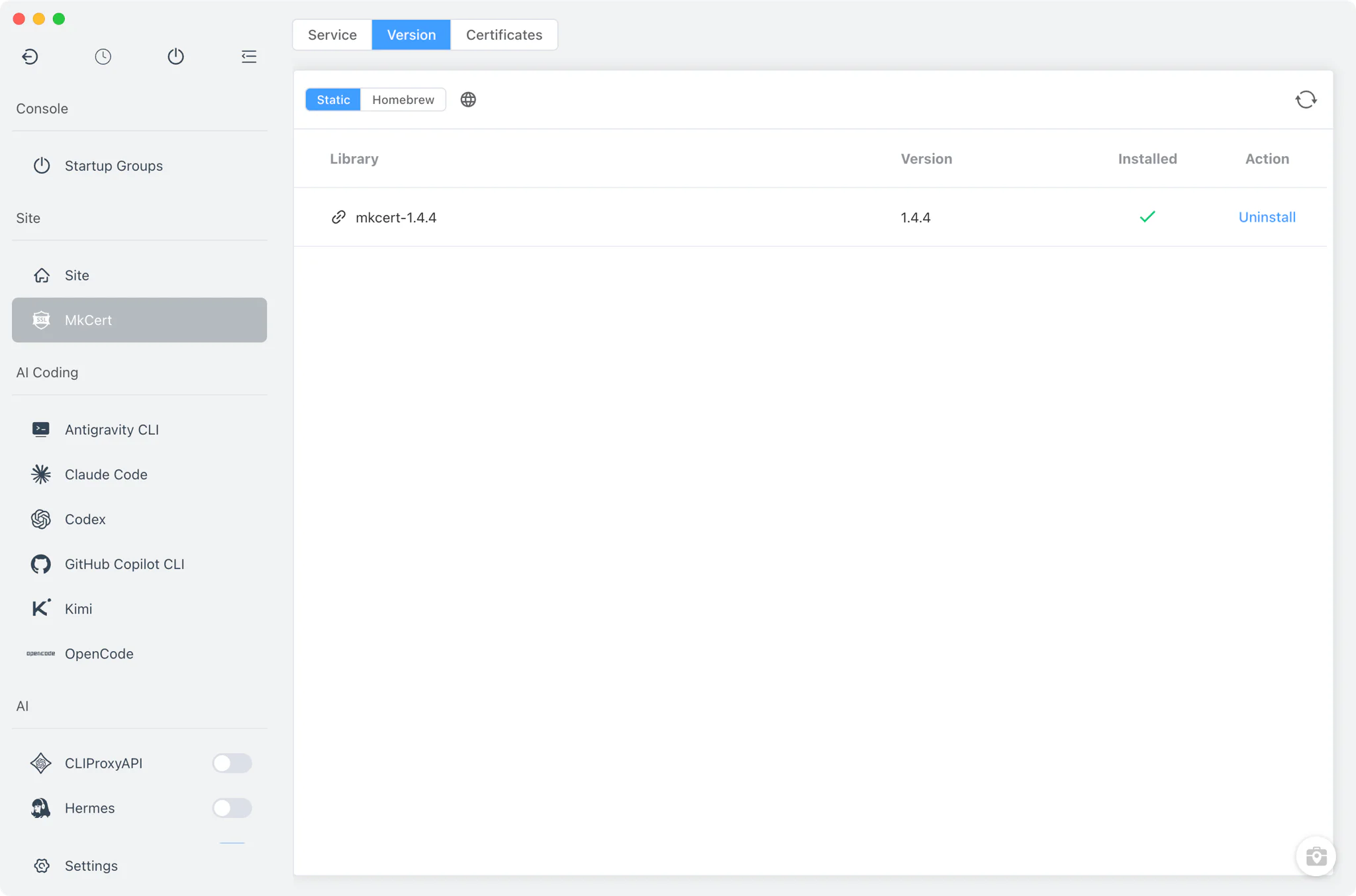Viewport: 1356px width, 896px height.
Task: Open CLIProxyAPI label in sidebar
Action: point(103,763)
